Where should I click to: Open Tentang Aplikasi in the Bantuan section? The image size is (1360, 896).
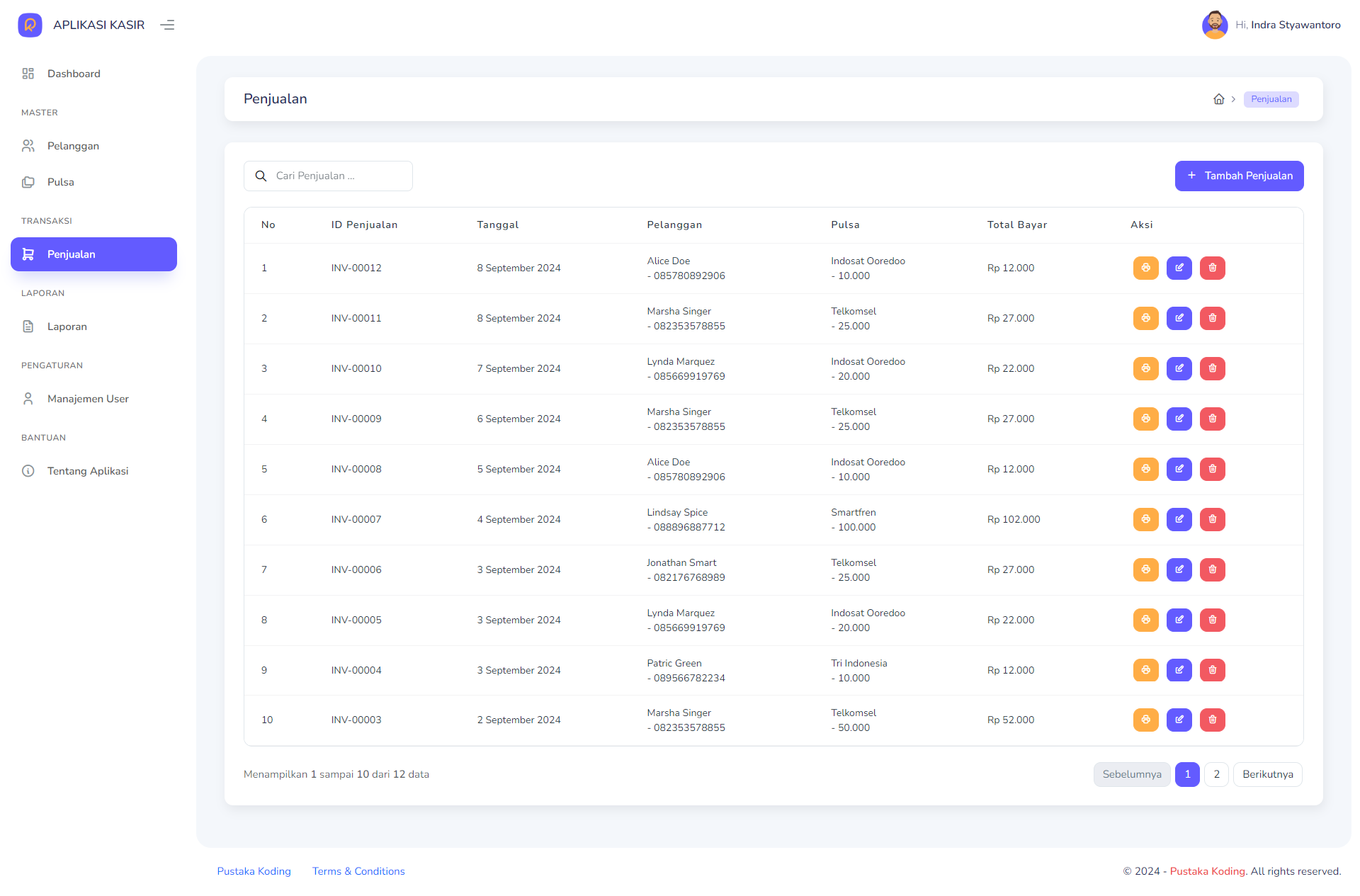click(87, 470)
